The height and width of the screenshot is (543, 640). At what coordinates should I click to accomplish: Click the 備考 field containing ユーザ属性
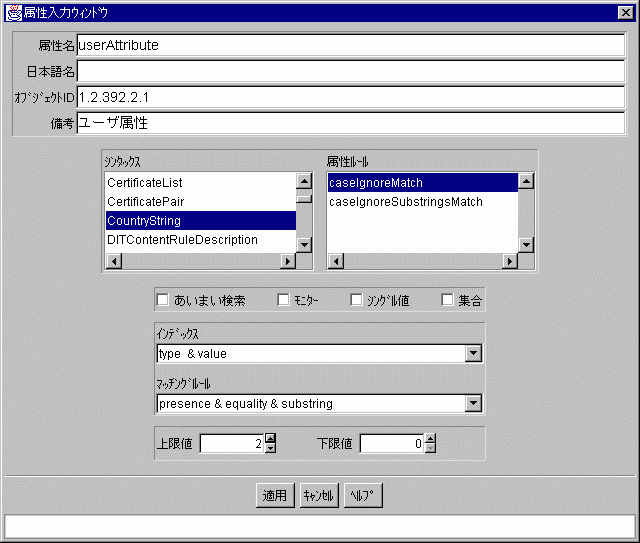click(351, 123)
